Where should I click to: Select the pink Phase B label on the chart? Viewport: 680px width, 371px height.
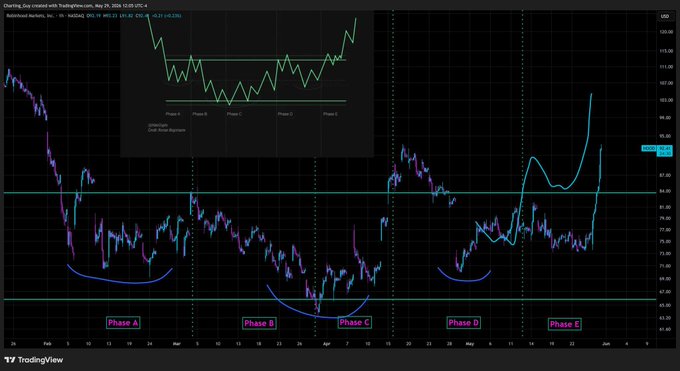(259, 323)
